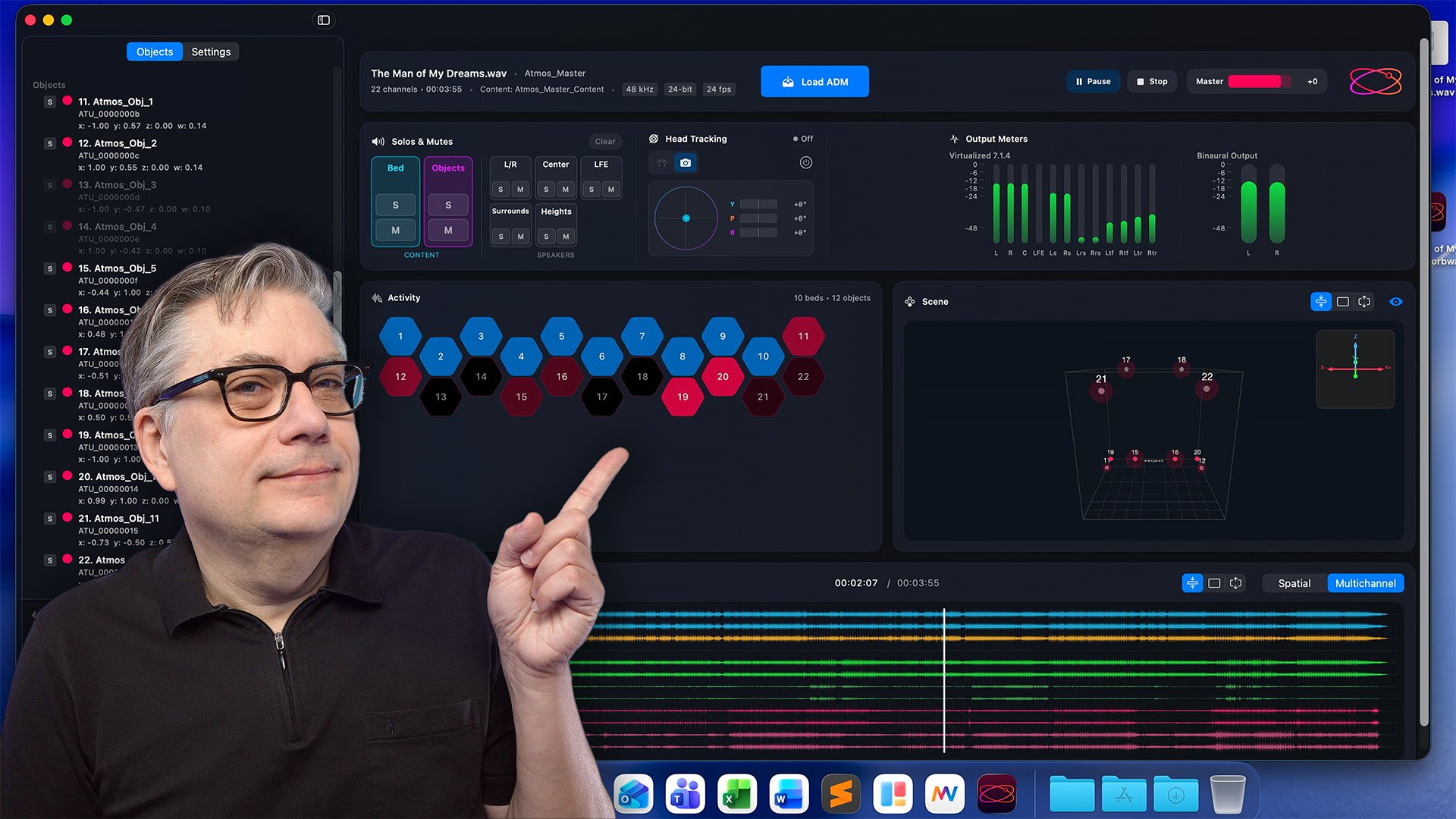Select the AirPods head tracking source

coord(662,163)
